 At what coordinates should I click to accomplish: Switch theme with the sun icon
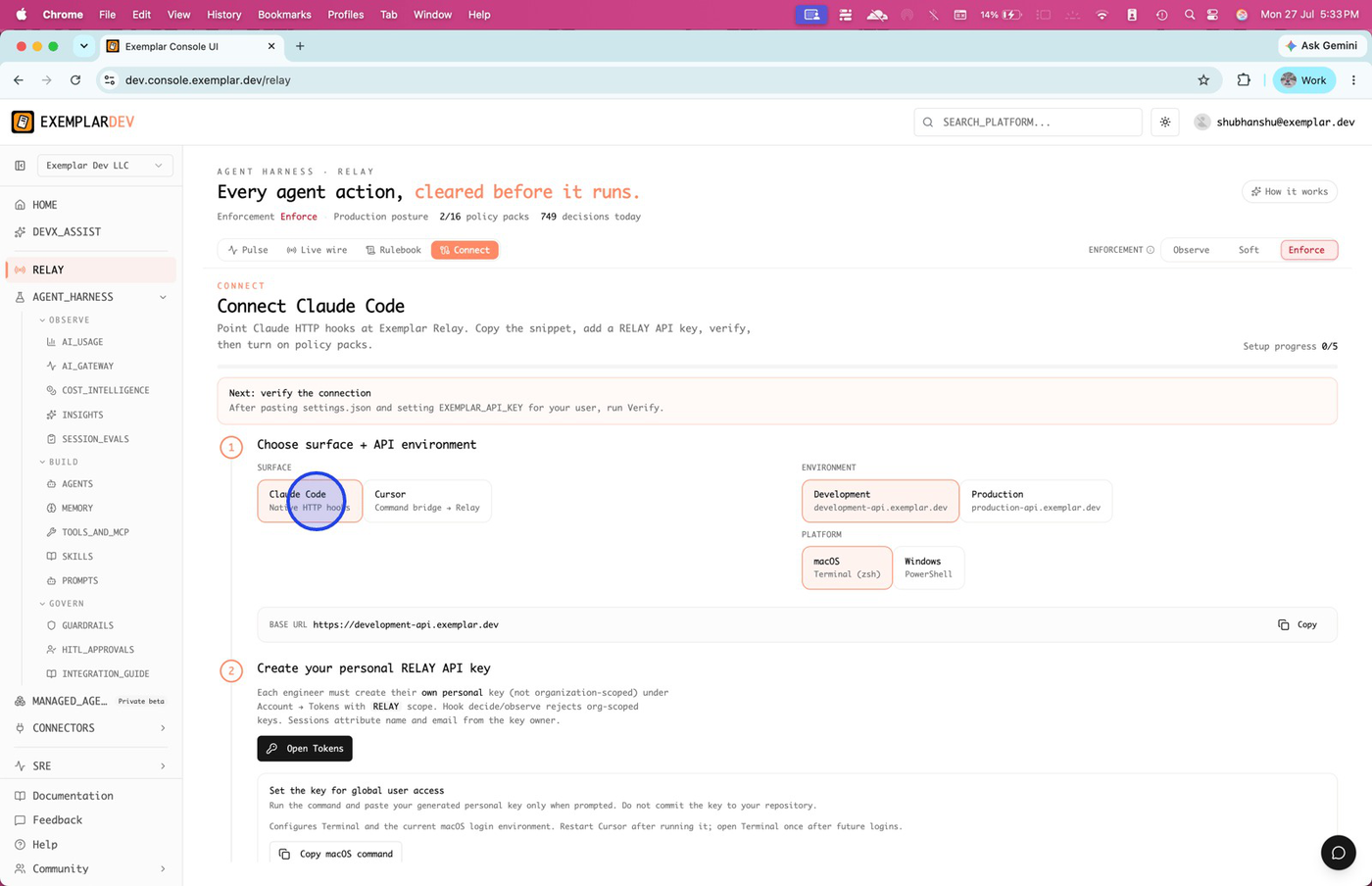coord(1165,123)
